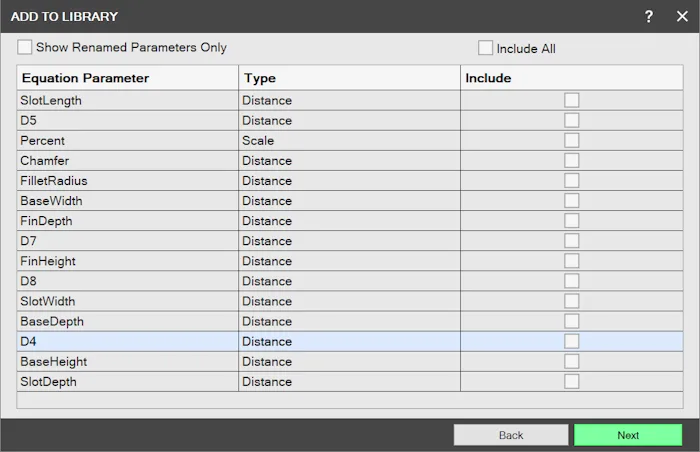Image resolution: width=700 pixels, height=452 pixels.
Task: Click Distance type cell in Chamfer row
Action: pos(350,160)
